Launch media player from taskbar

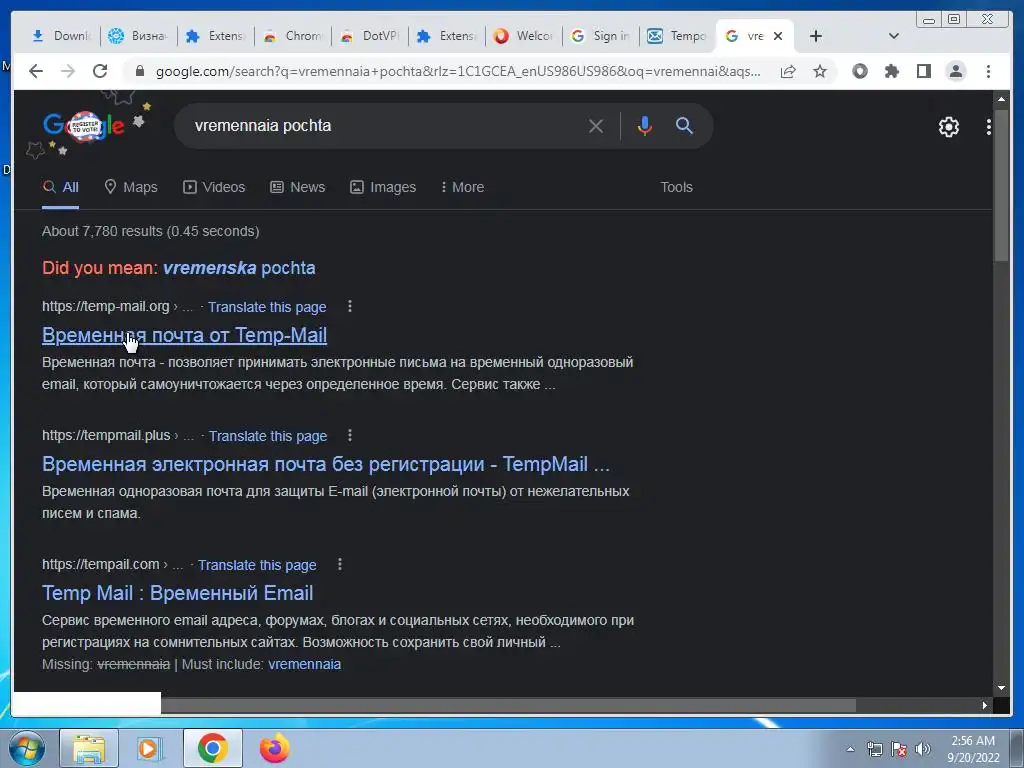click(150, 748)
